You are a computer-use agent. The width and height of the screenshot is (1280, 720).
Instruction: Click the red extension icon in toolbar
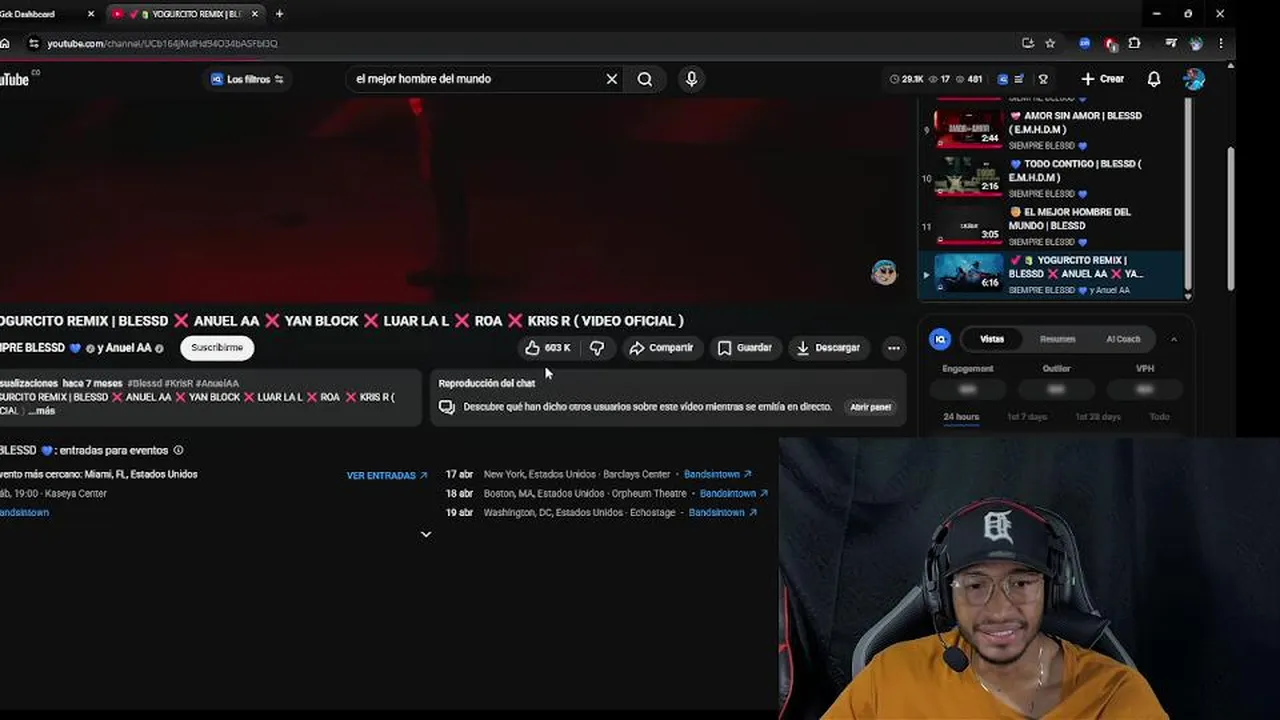[1110, 43]
